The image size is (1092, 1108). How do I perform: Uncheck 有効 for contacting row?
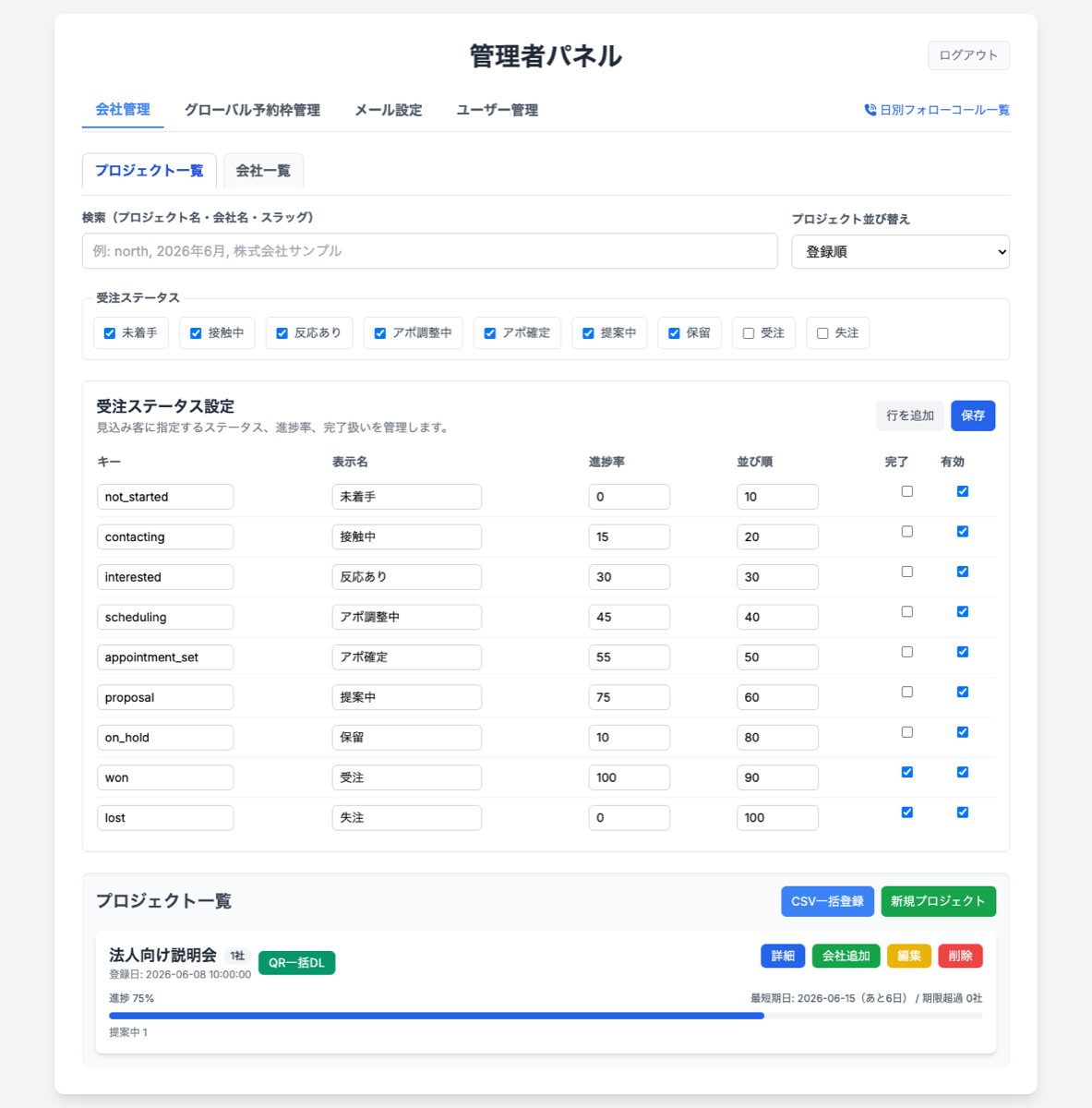coord(963,532)
